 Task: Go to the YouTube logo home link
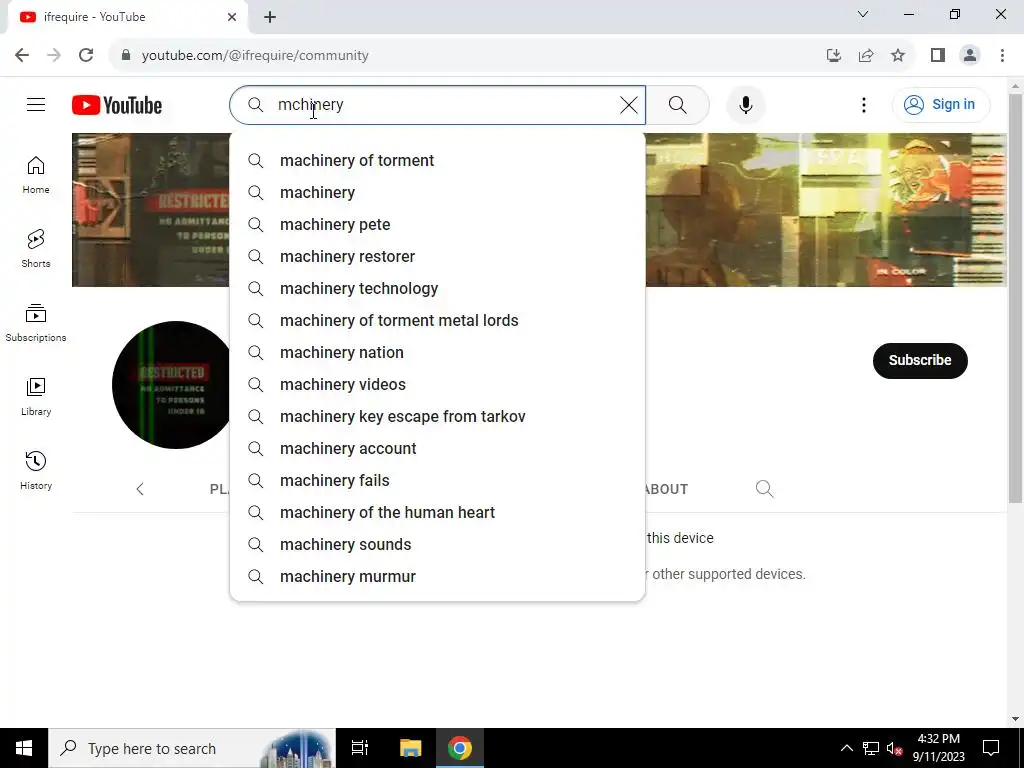tap(117, 105)
